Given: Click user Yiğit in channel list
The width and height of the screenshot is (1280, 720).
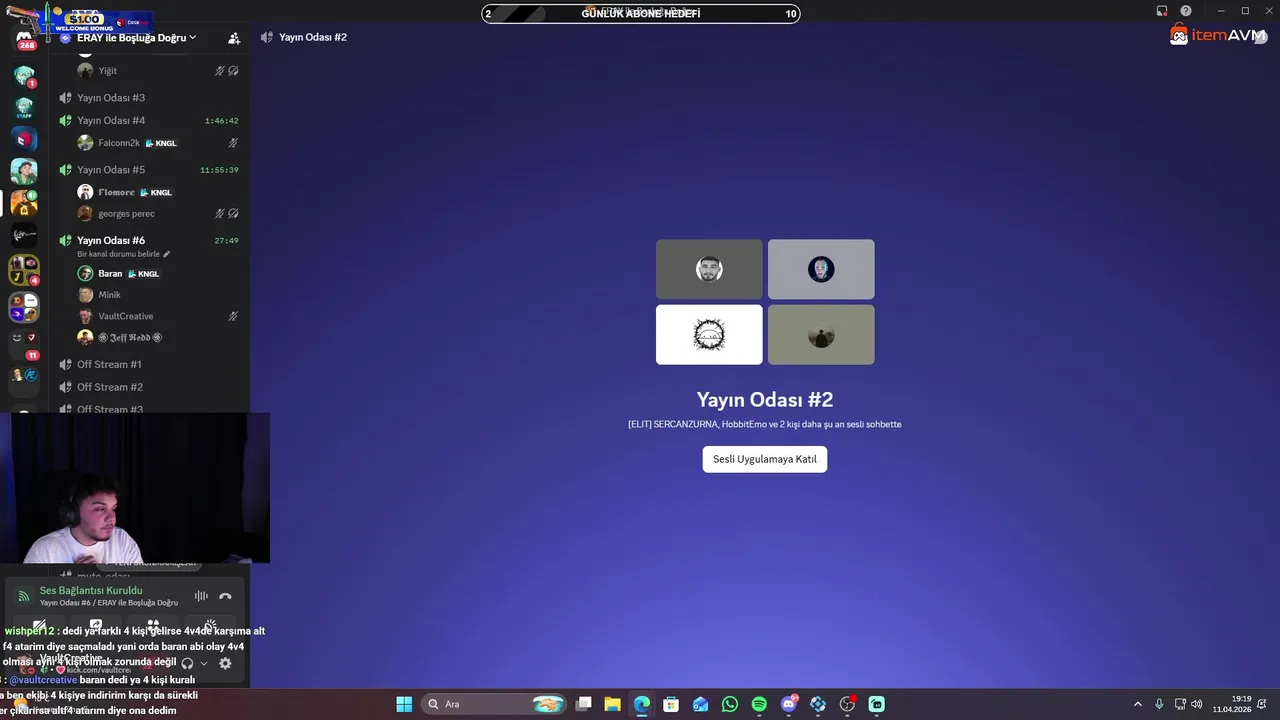Looking at the screenshot, I should tap(107, 70).
